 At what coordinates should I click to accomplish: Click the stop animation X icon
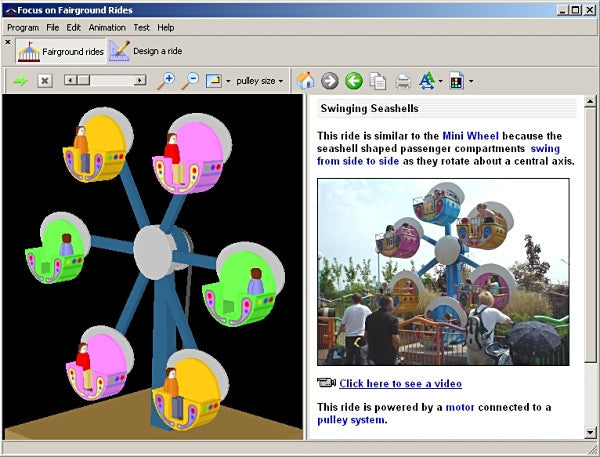click(x=45, y=81)
